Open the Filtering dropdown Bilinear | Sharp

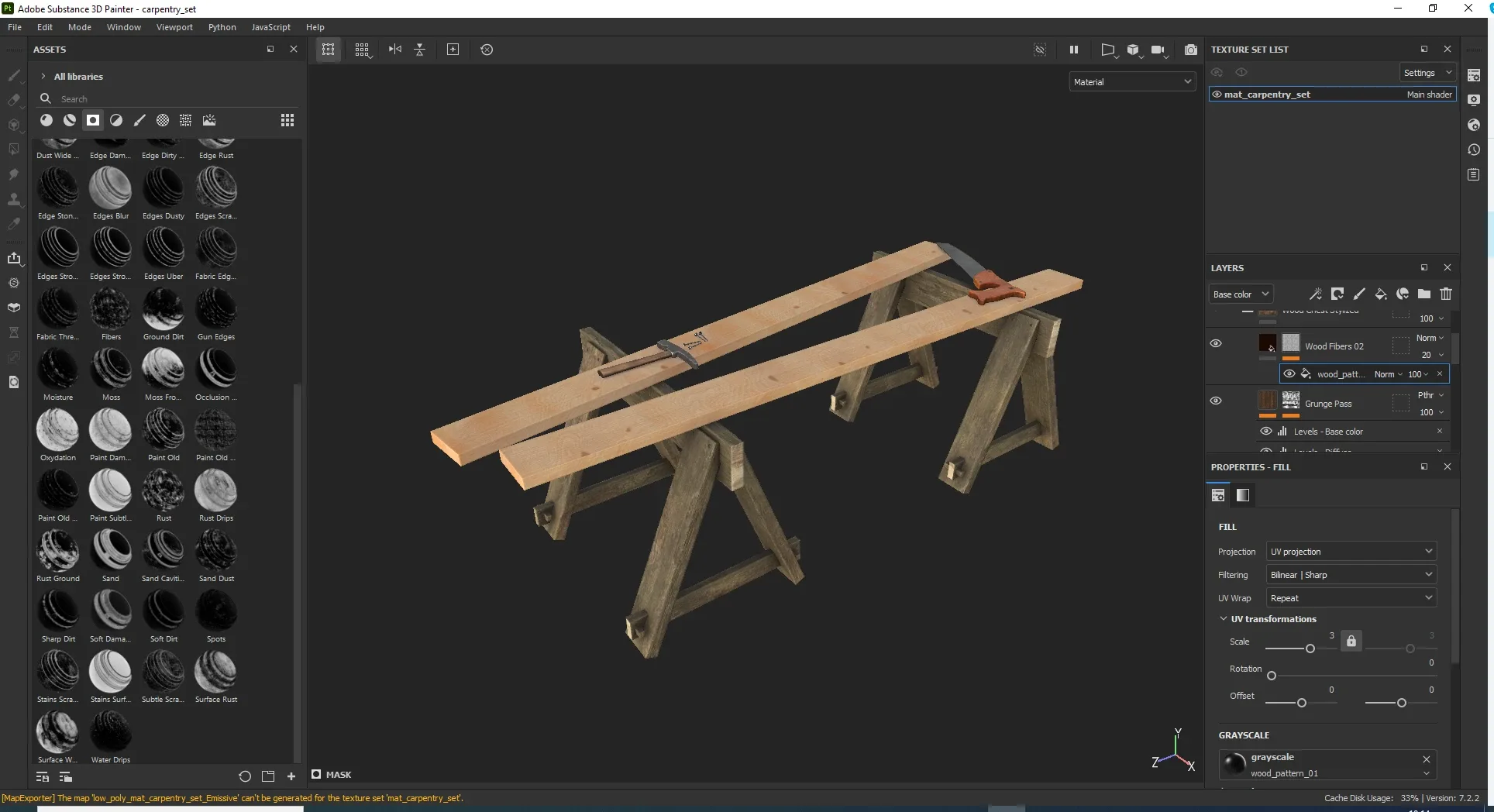click(1351, 574)
